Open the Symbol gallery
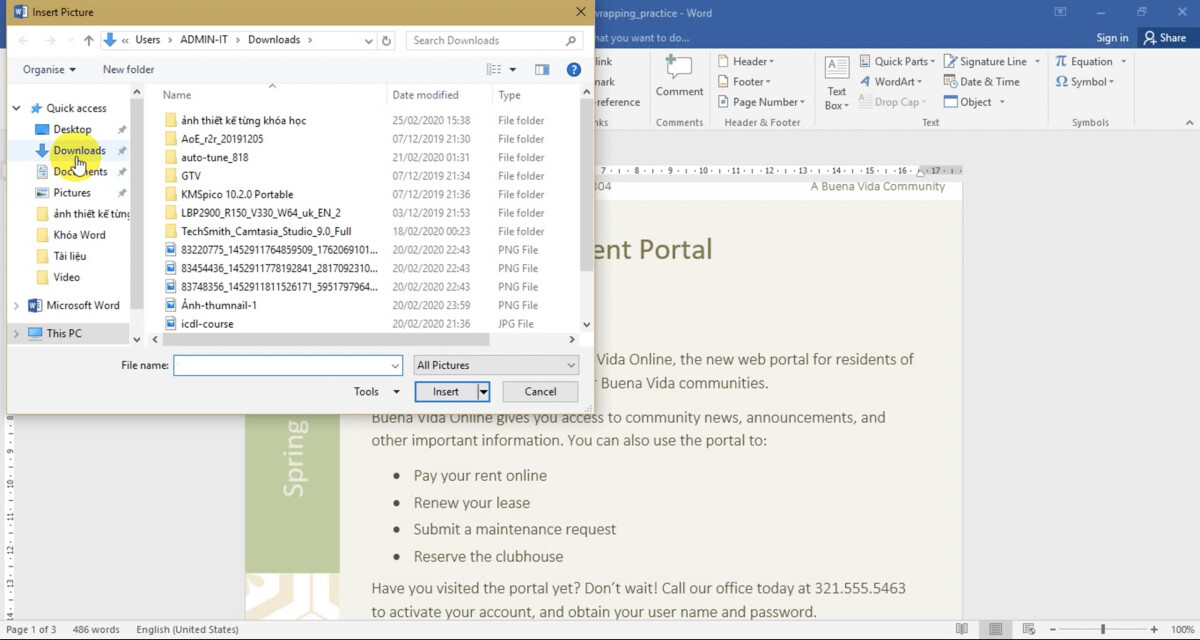This screenshot has height=640, width=1200. (x=1084, y=82)
